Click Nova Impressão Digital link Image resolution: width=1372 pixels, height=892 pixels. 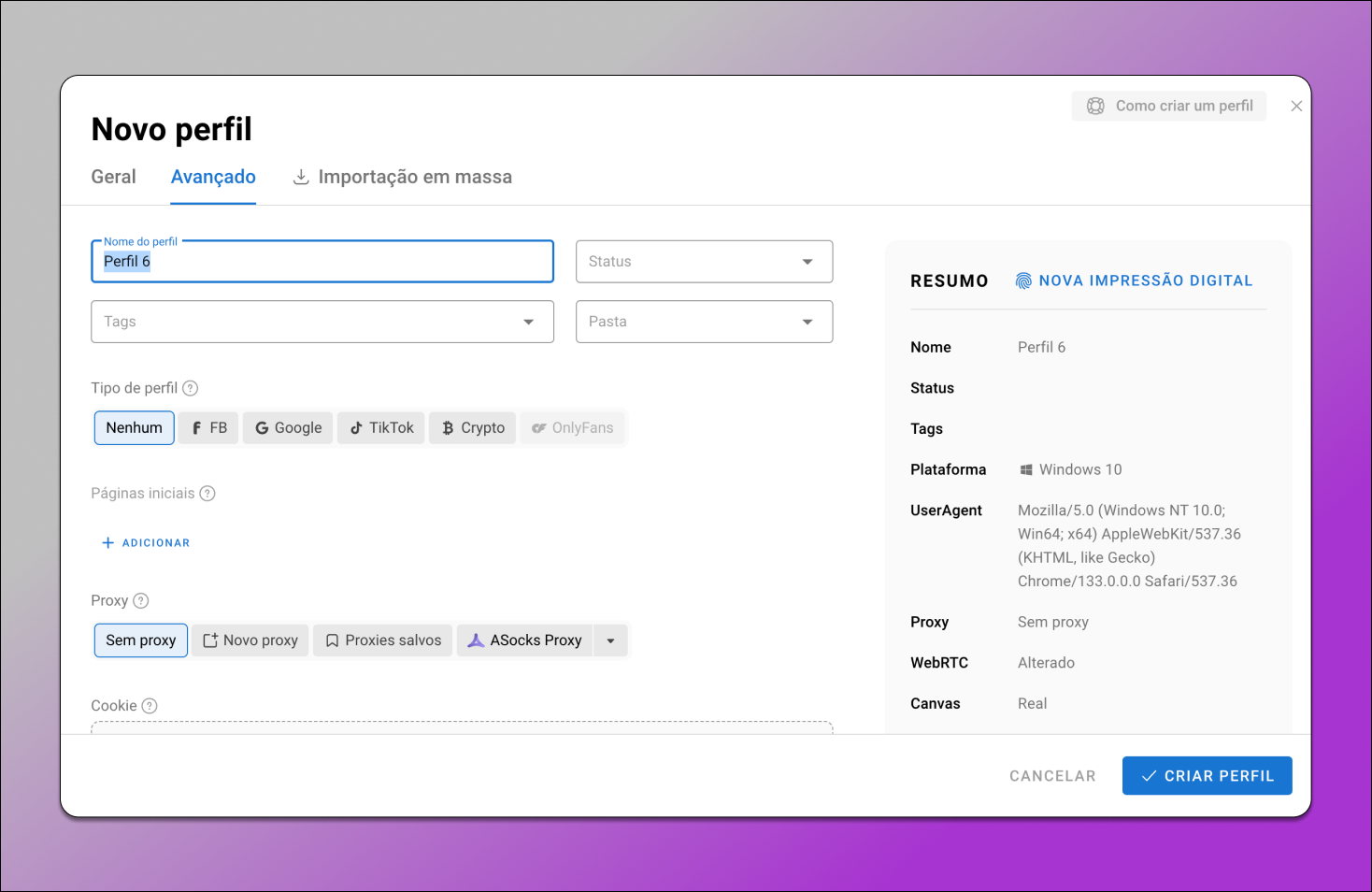point(1134,281)
